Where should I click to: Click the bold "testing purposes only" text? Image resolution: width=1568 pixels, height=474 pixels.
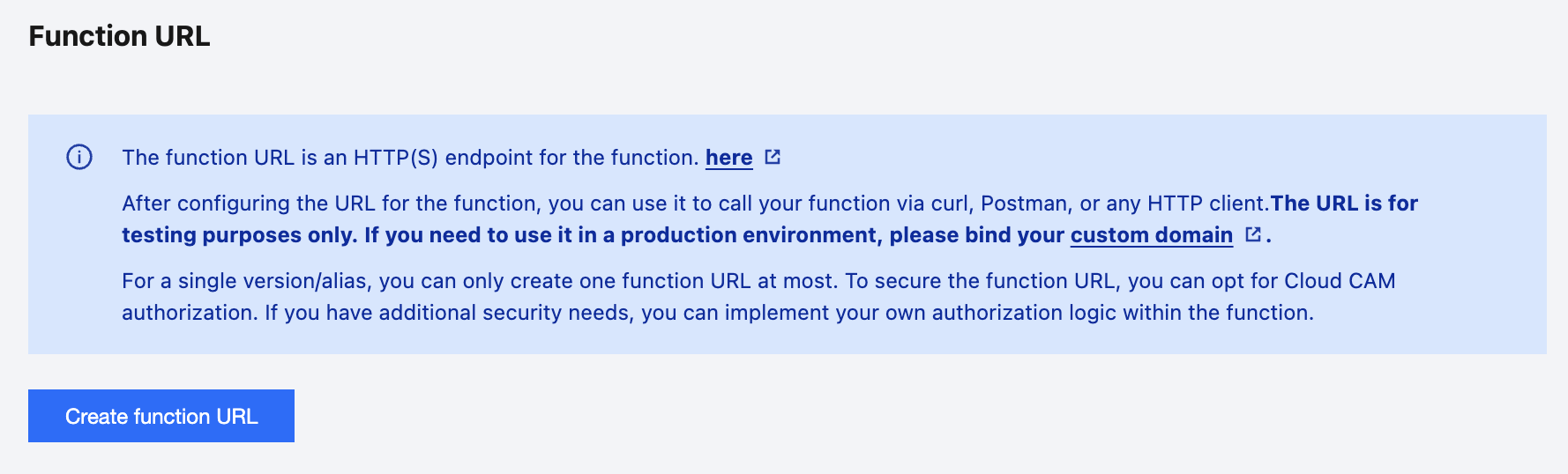238,235
